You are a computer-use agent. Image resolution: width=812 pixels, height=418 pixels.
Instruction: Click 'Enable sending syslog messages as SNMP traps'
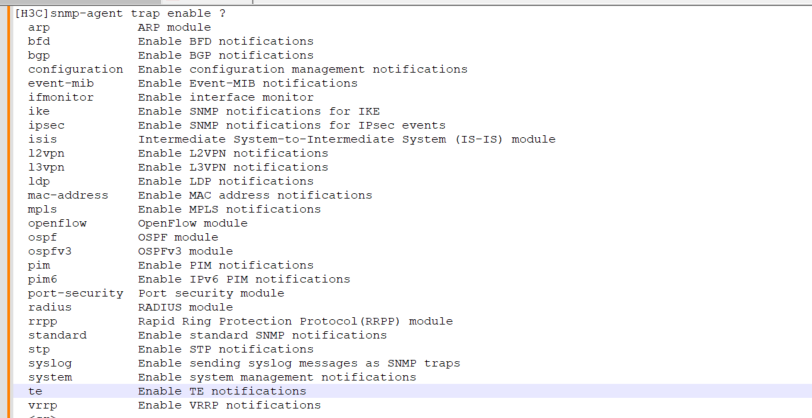click(x=299, y=363)
